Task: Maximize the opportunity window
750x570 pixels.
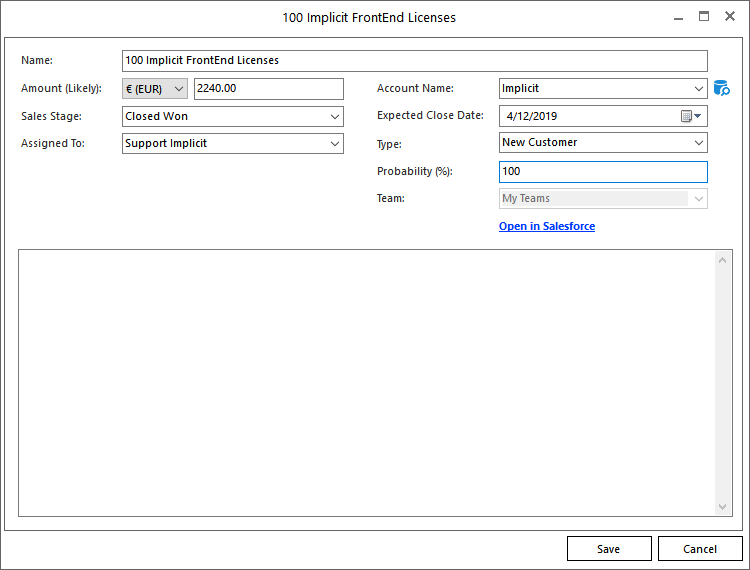Action: coord(704,17)
